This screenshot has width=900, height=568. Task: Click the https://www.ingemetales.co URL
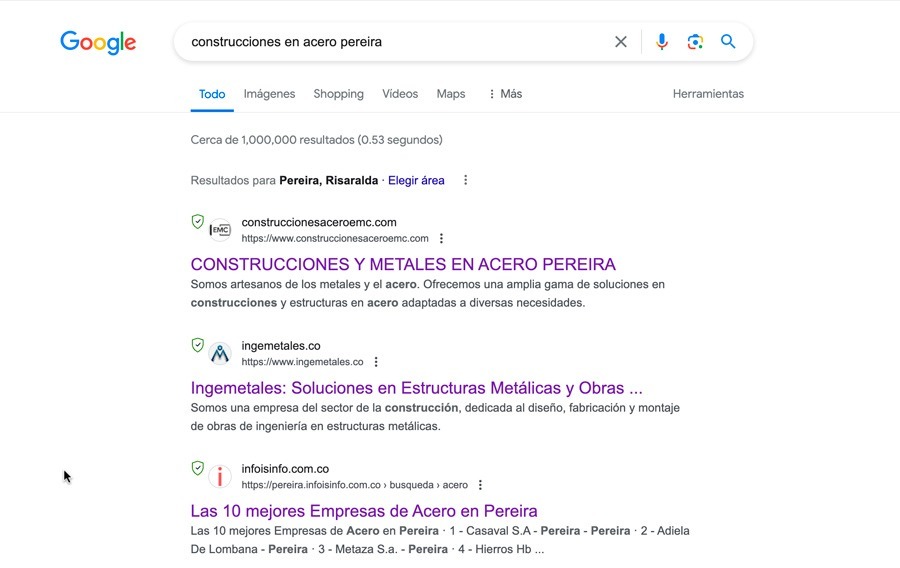[302, 362]
